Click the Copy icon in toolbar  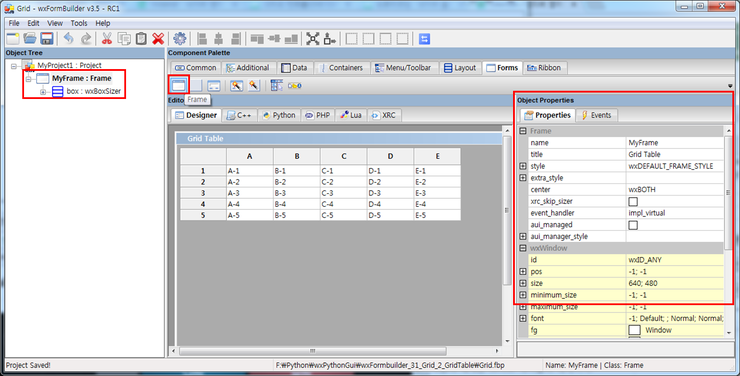[x=124, y=39]
